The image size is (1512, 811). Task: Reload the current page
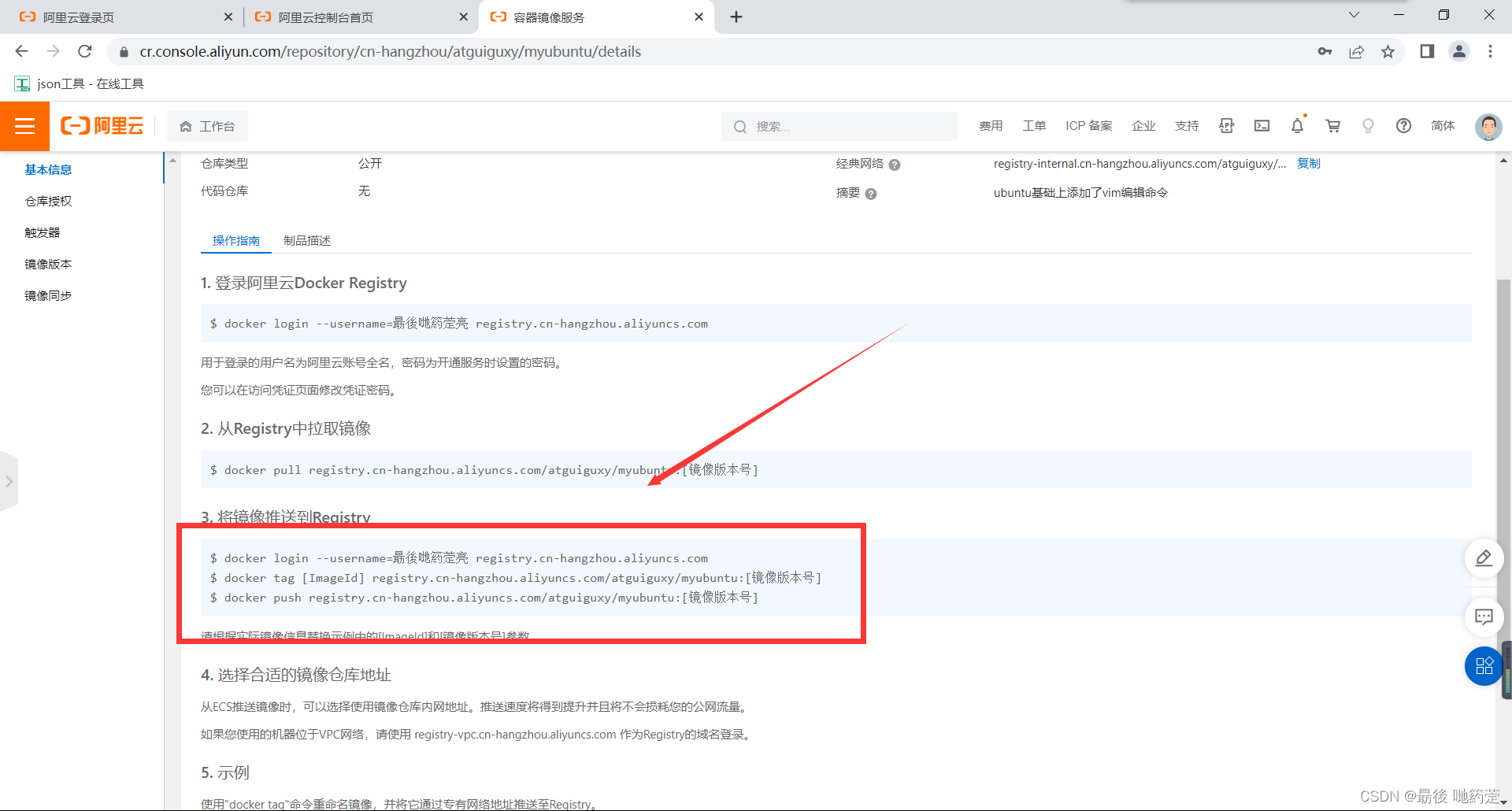(x=85, y=51)
